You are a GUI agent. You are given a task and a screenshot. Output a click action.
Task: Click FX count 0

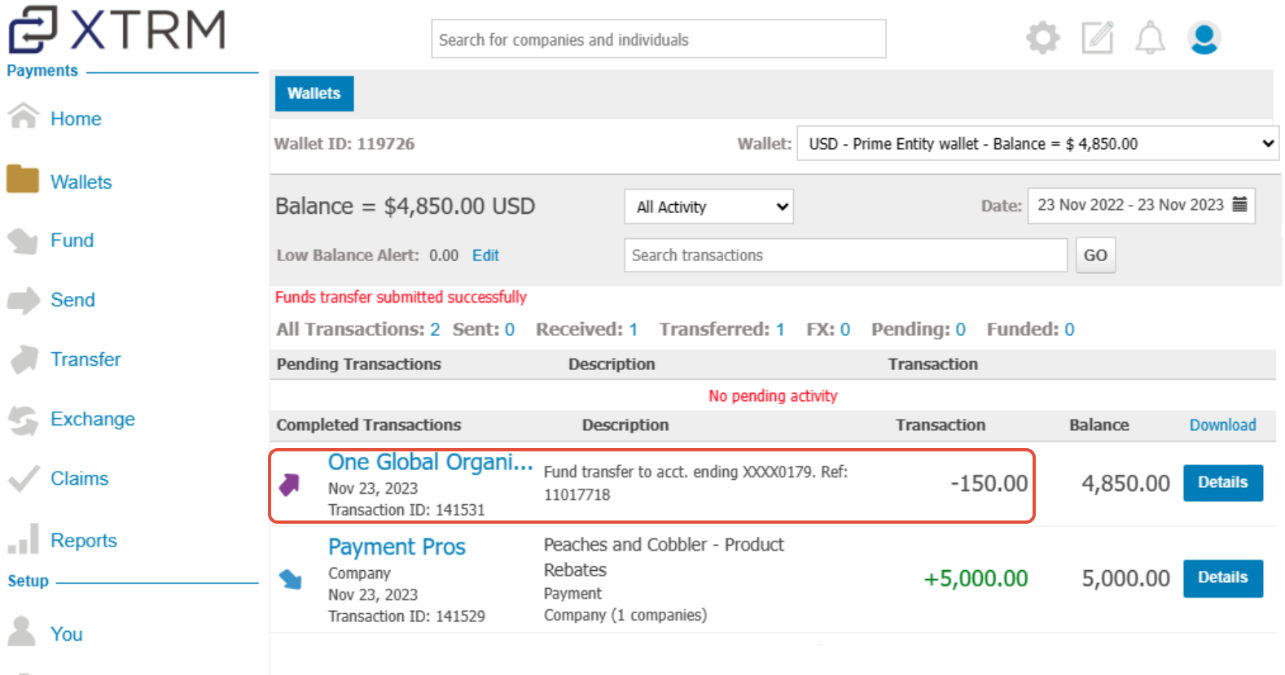[x=845, y=329]
